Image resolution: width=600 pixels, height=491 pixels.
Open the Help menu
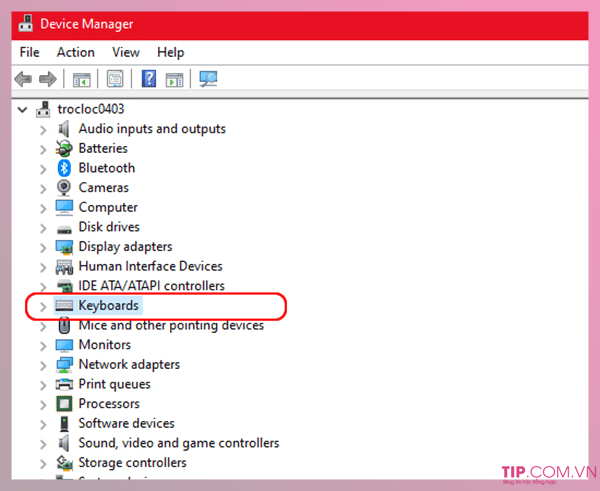pyautogui.click(x=170, y=52)
